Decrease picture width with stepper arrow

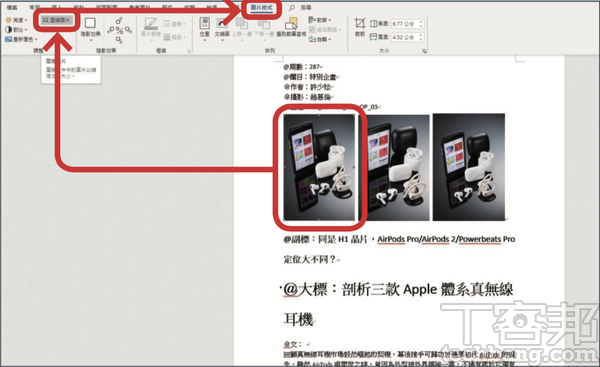coord(421,39)
